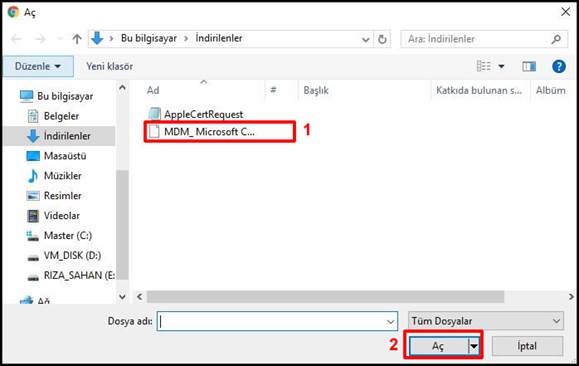The image size is (579, 366).
Task: Select the AppleCertRequest file
Action: (203, 114)
